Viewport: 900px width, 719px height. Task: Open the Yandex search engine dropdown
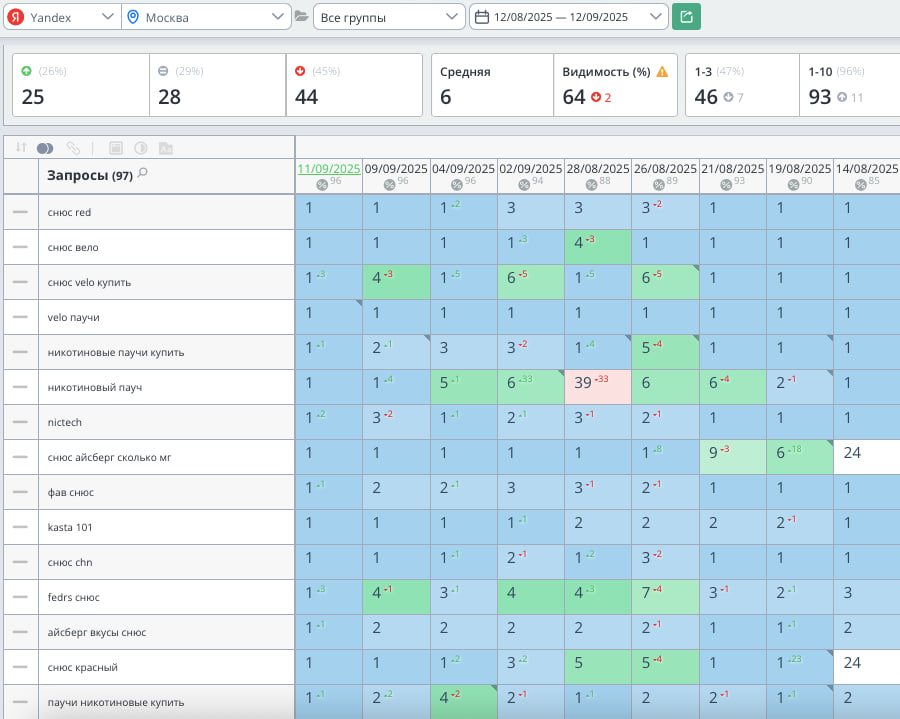click(62, 17)
